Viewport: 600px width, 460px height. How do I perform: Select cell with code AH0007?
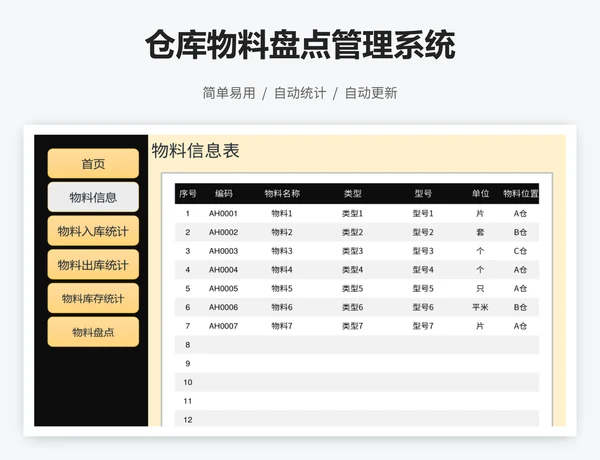[223, 326]
